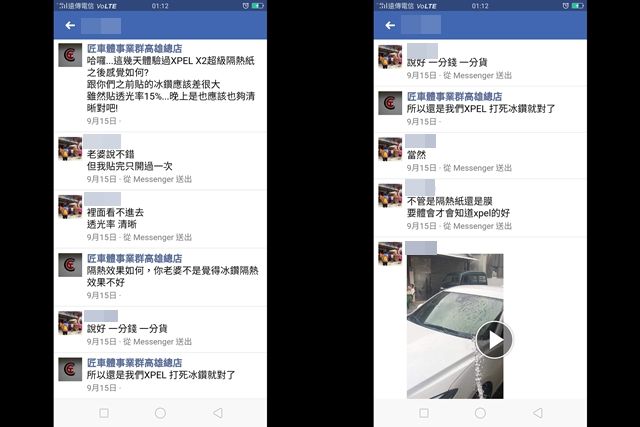This screenshot has height=427, width=640.
Task: Tap the battery indicator in left status bar
Action: coord(258,6)
